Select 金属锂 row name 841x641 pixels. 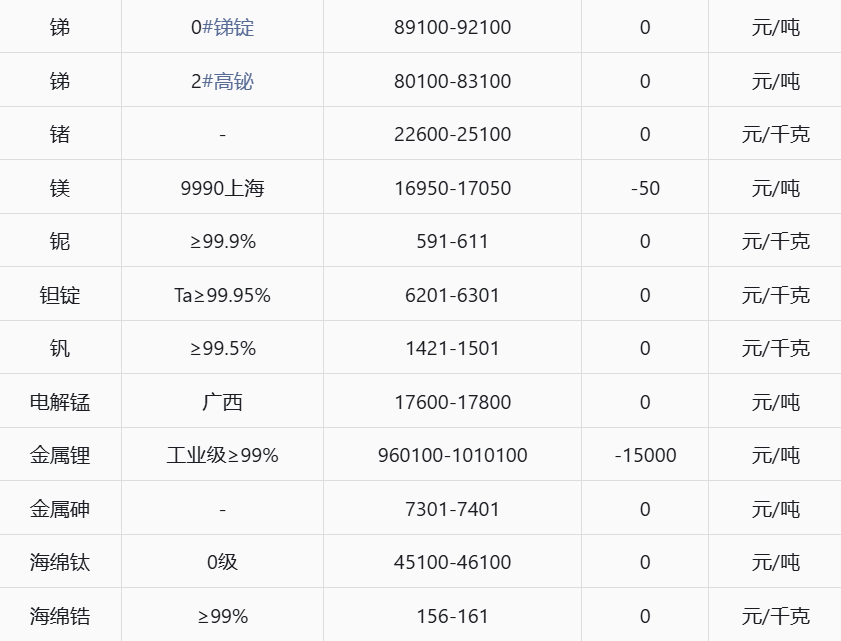[x=60, y=455]
